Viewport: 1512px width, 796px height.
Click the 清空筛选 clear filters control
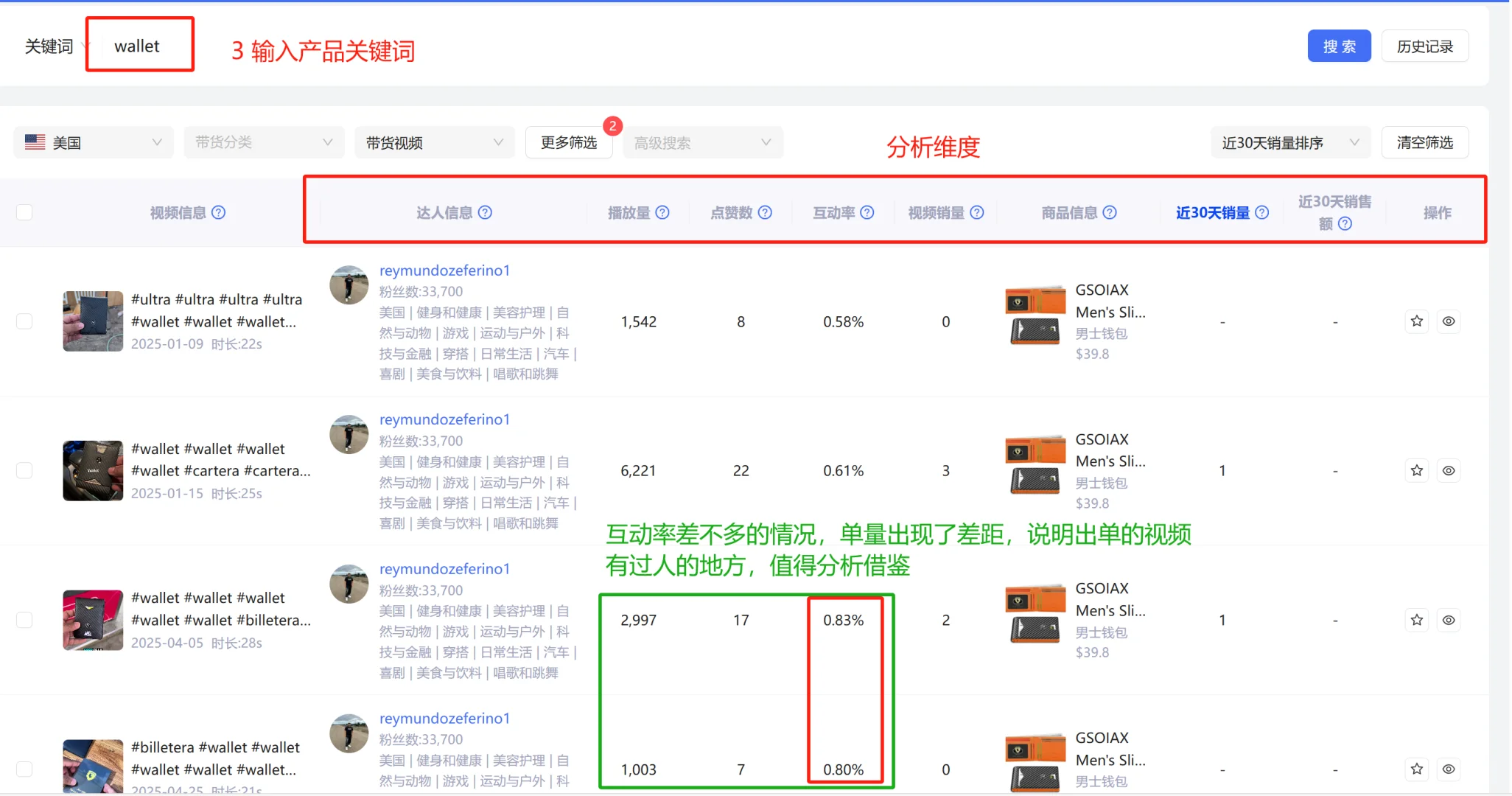(1424, 142)
